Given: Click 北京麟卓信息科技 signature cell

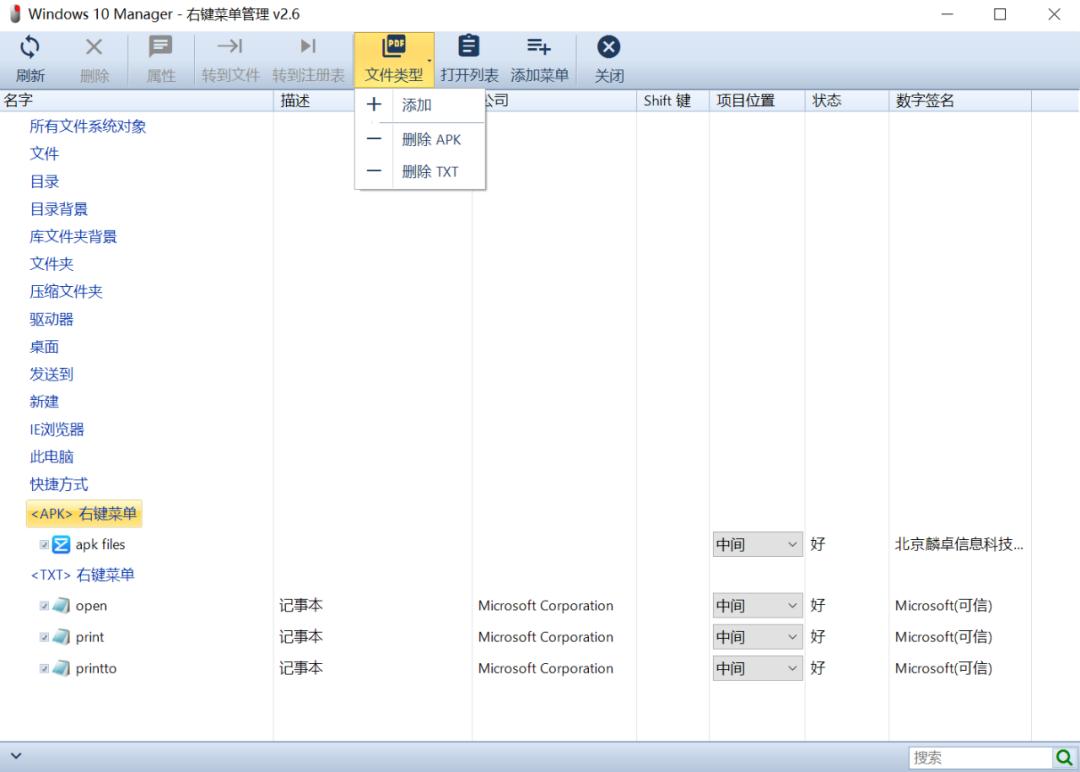Looking at the screenshot, I should click(x=959, y=545).
